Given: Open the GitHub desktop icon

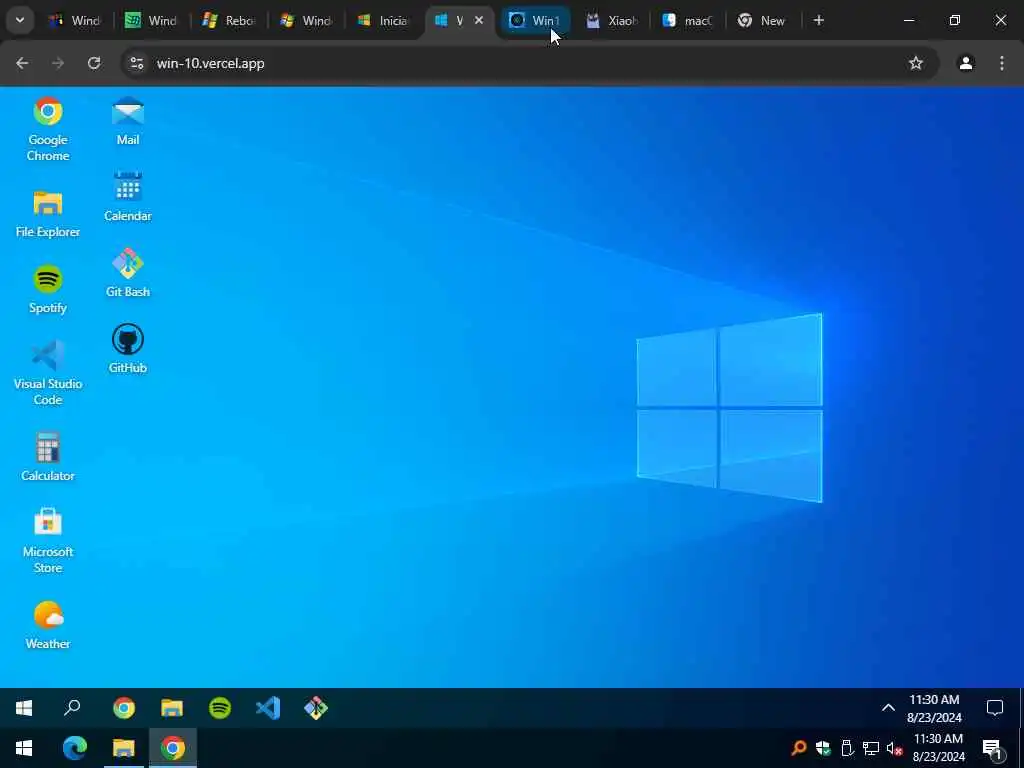Looking at the screenshot, I should click(127, 349).
